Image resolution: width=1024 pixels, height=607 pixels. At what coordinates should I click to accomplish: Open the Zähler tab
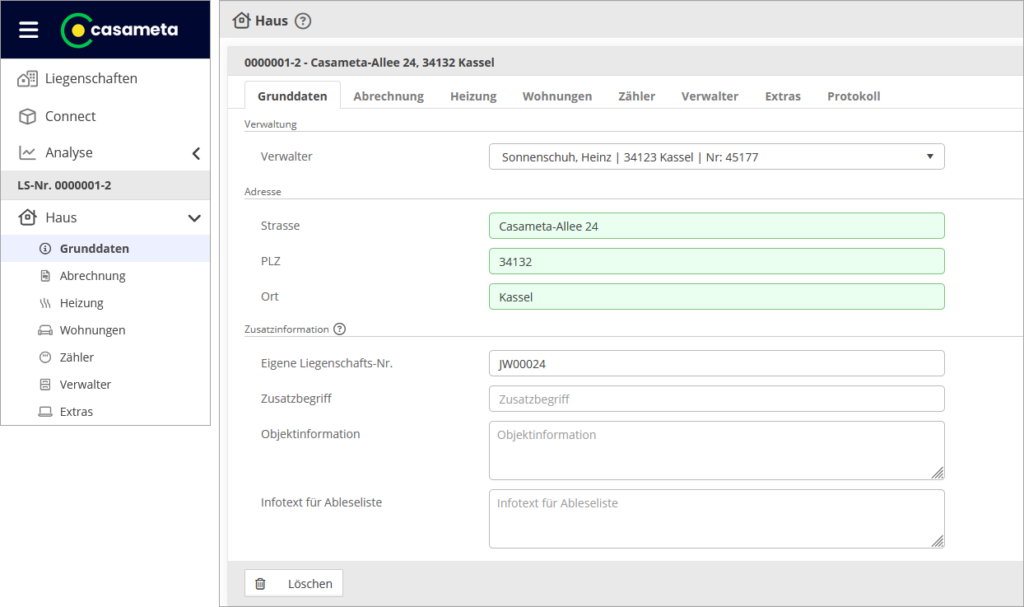[x=636, y=96]
